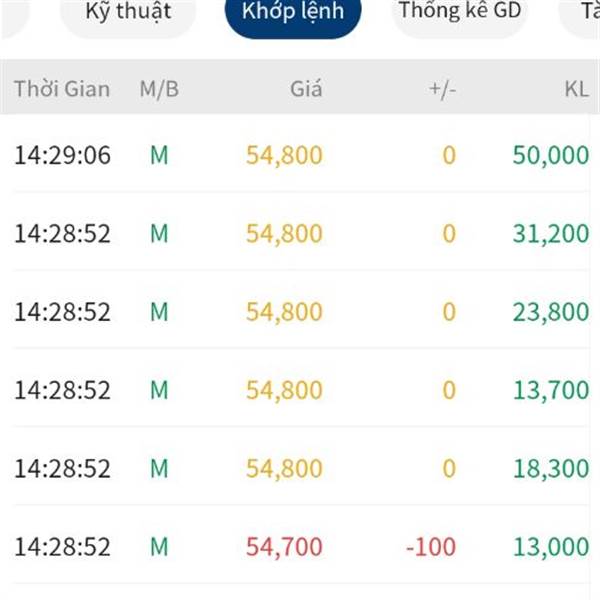
Task: Click the 13,000 volume value
Action: pos(551,547)
